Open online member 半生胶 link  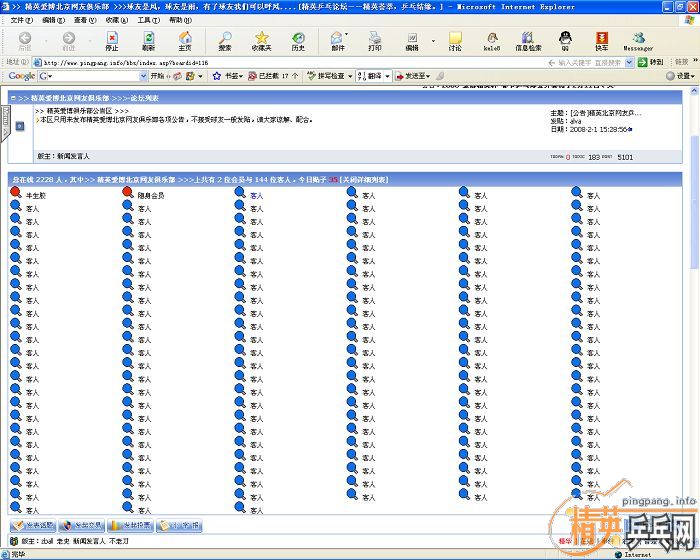36,196
